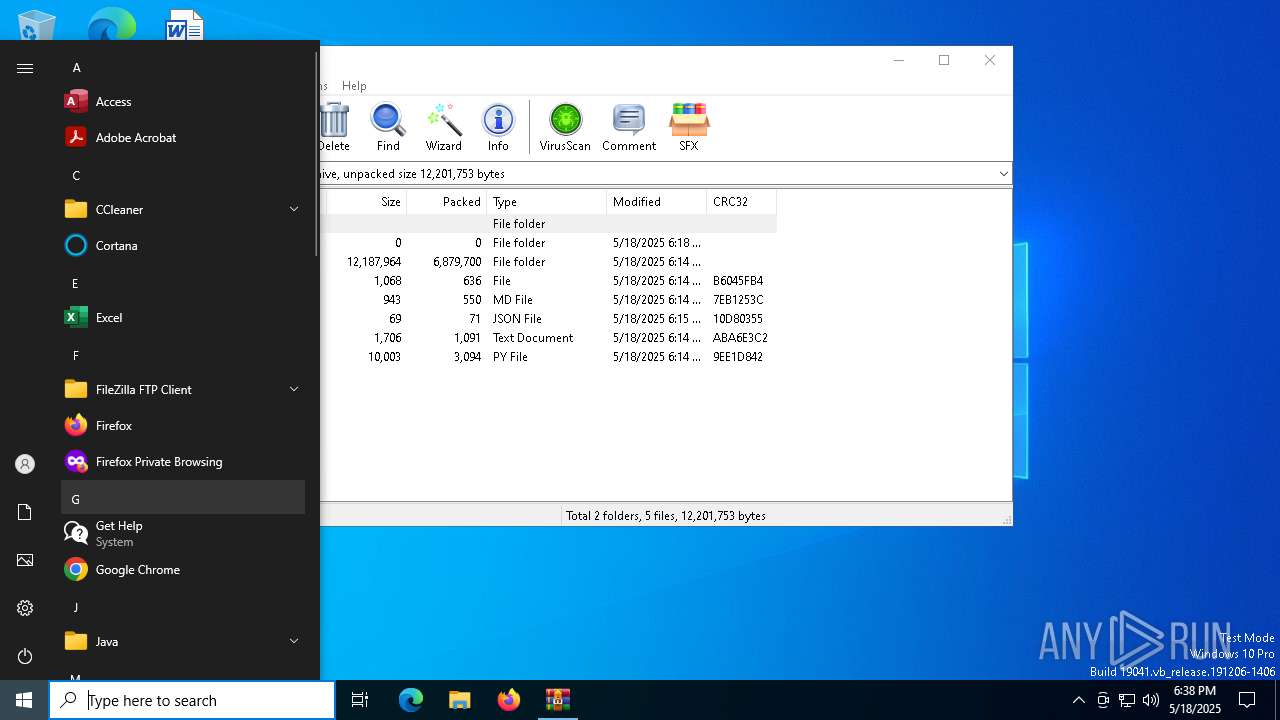Viewport: 1280px width, 720px height.
Task: Create SFX self-extracting archive
Action: pyautogui.click(x=689, y=127)
